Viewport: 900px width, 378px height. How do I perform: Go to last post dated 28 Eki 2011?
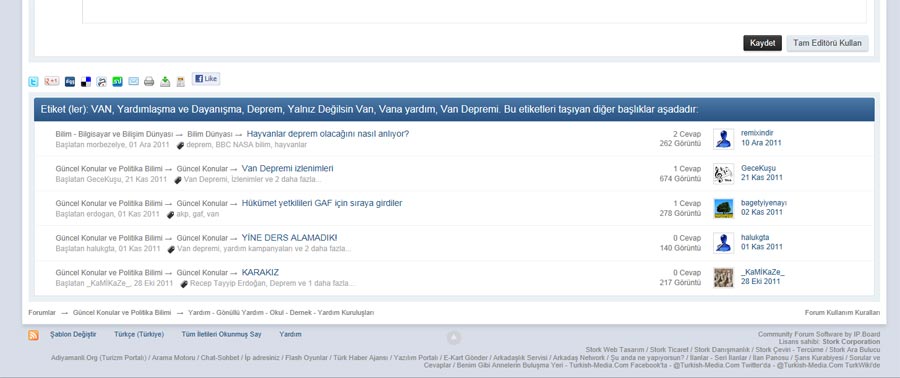[x=761, y=282]
